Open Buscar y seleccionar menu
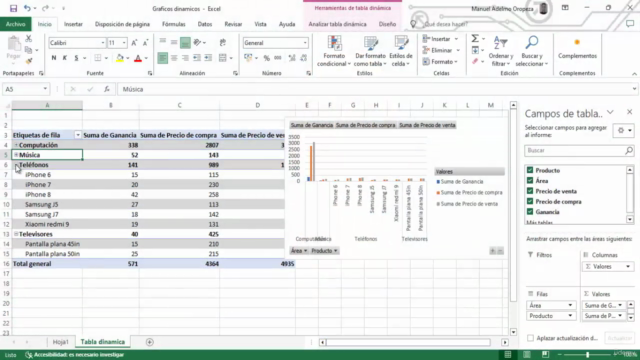The image size is (640, 360). [531, 51]
